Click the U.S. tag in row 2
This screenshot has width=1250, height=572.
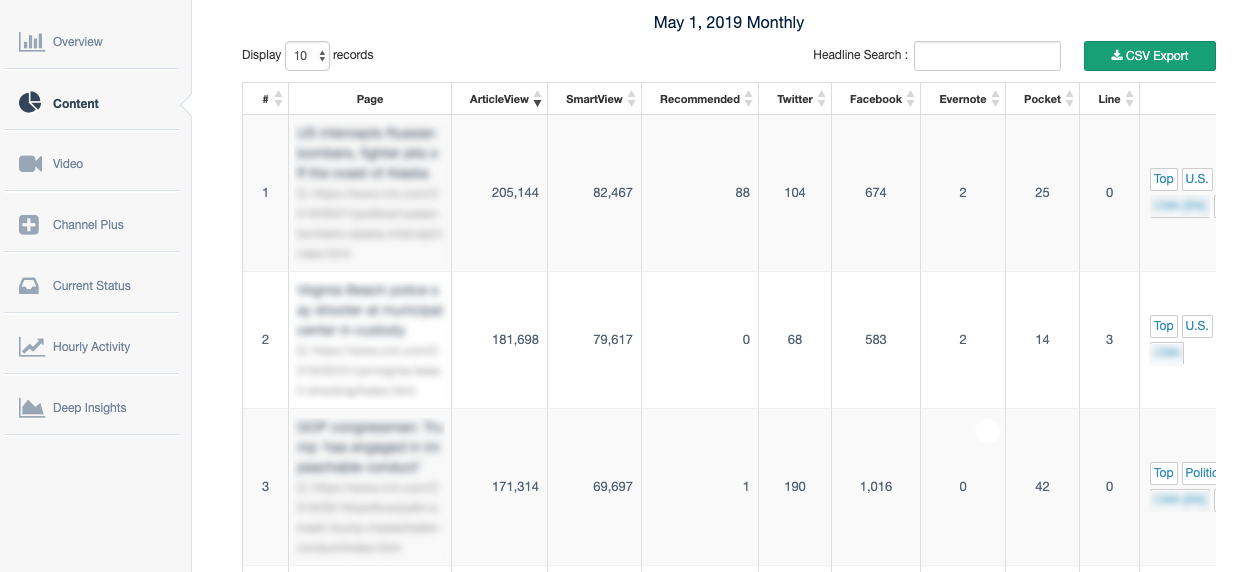1196,326
